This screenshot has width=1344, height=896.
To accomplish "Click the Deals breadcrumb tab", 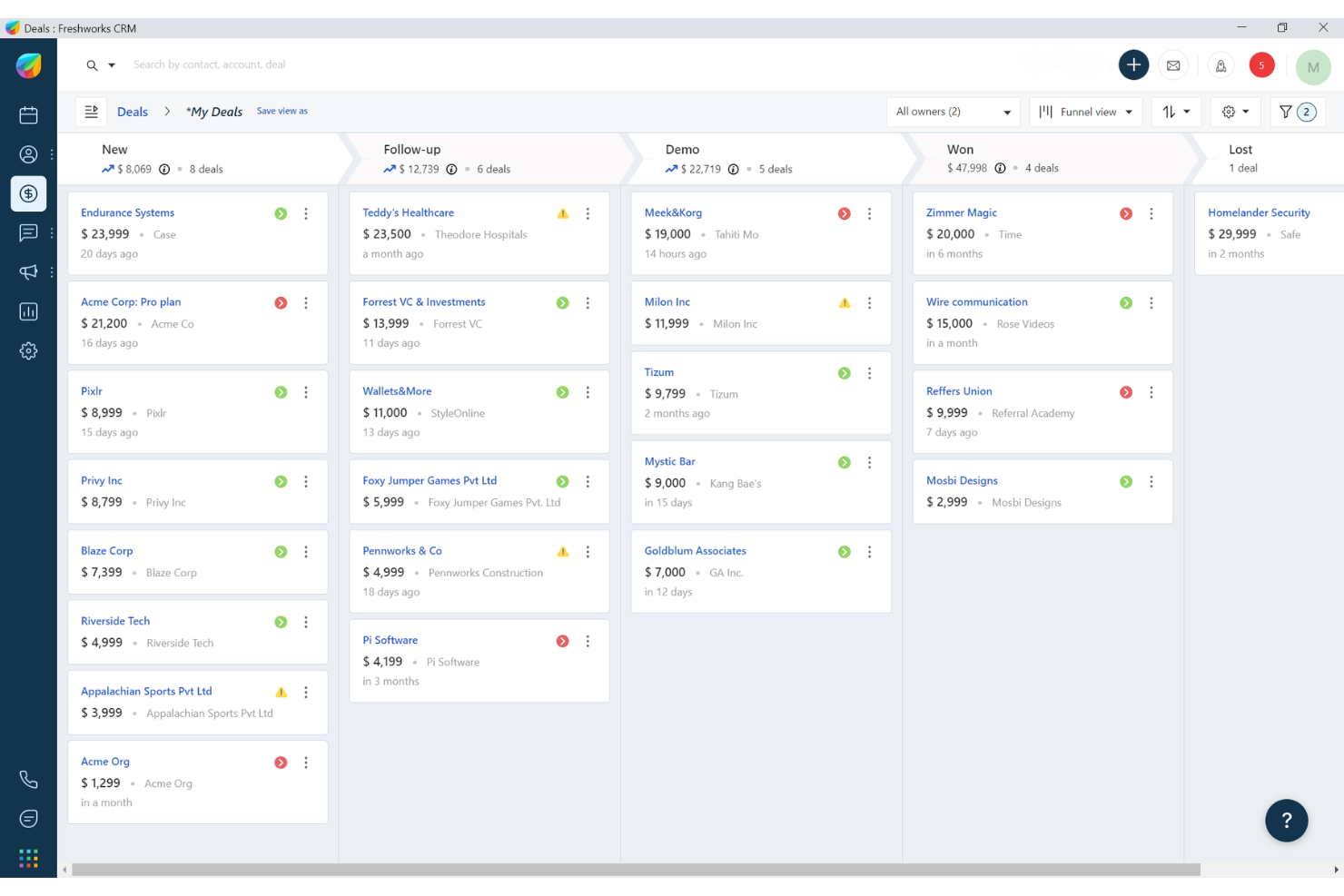I will click(133, 111).
